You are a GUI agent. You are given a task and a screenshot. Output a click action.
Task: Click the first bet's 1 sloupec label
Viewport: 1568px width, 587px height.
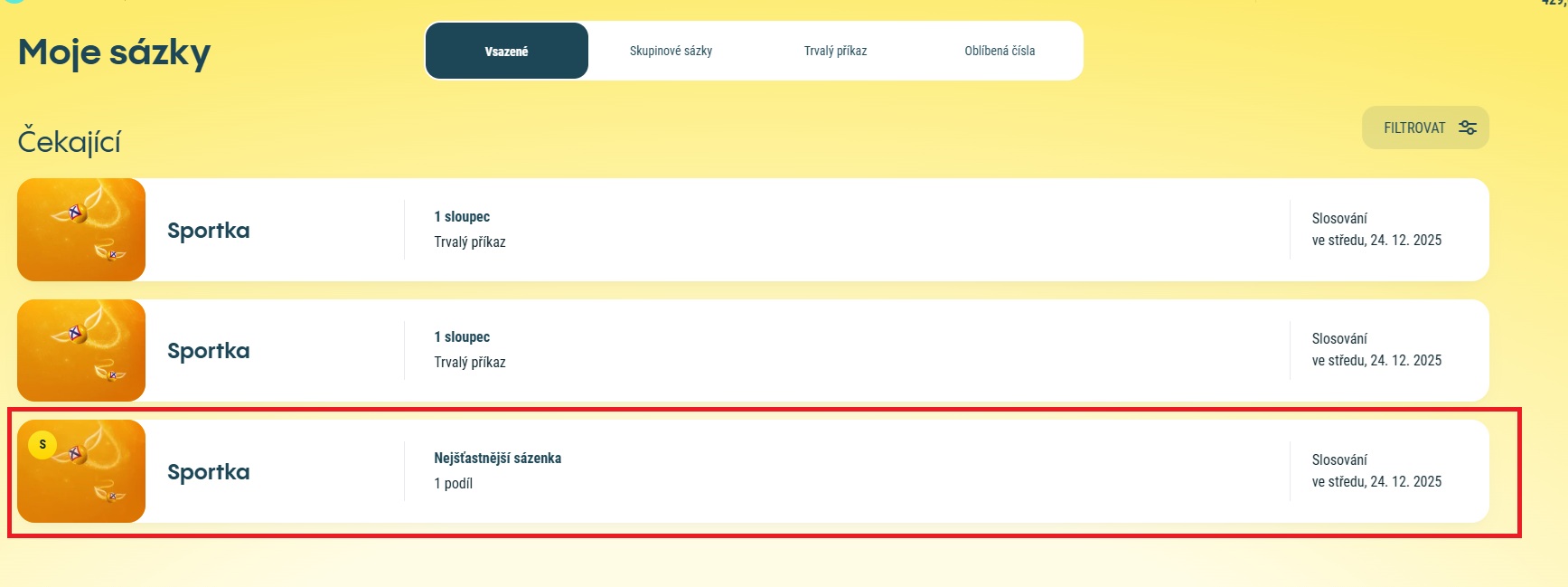(x=462, y=217)
